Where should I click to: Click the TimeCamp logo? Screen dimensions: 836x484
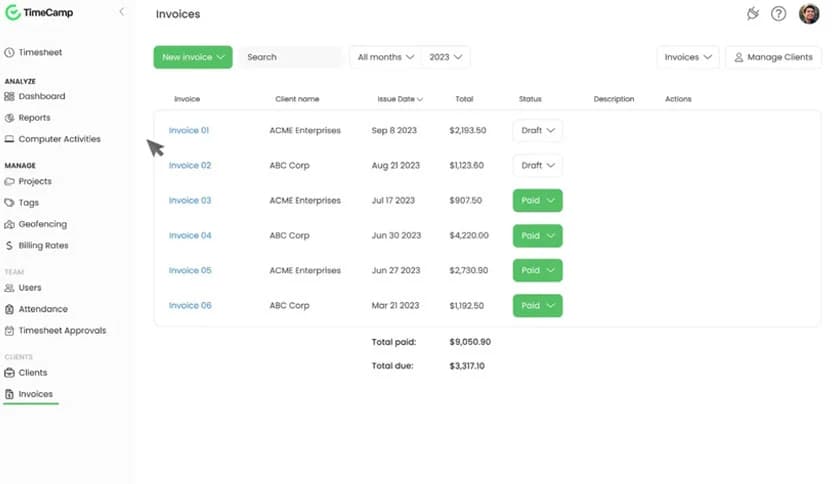[39, 12]
